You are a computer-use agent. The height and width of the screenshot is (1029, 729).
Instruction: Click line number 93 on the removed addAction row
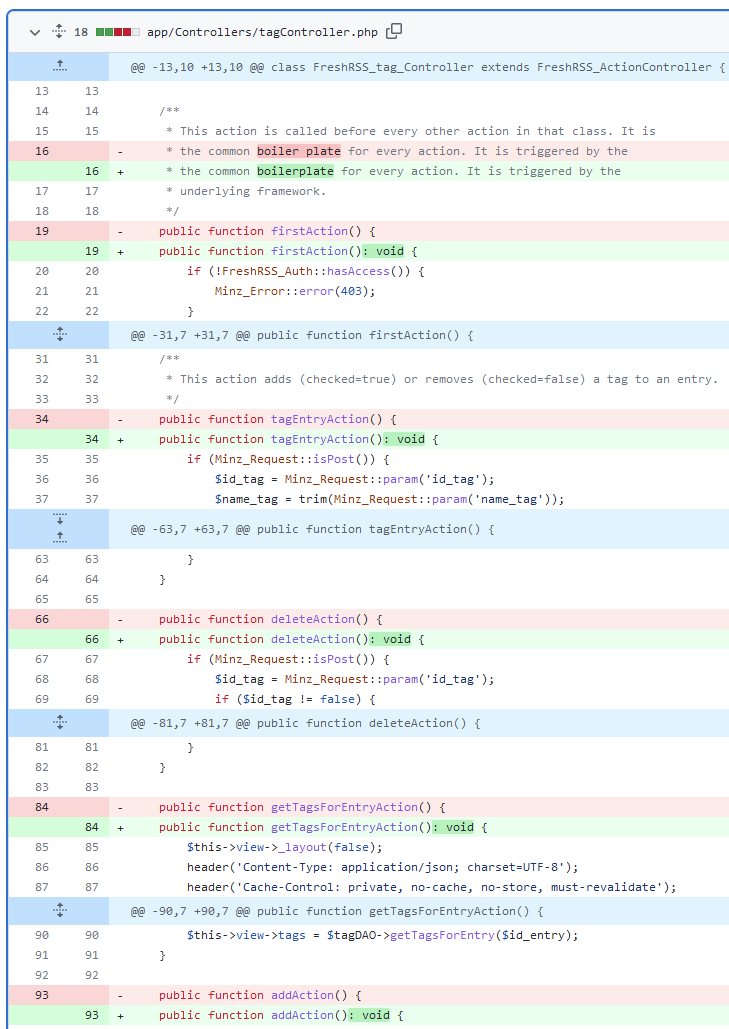[42, 996]
